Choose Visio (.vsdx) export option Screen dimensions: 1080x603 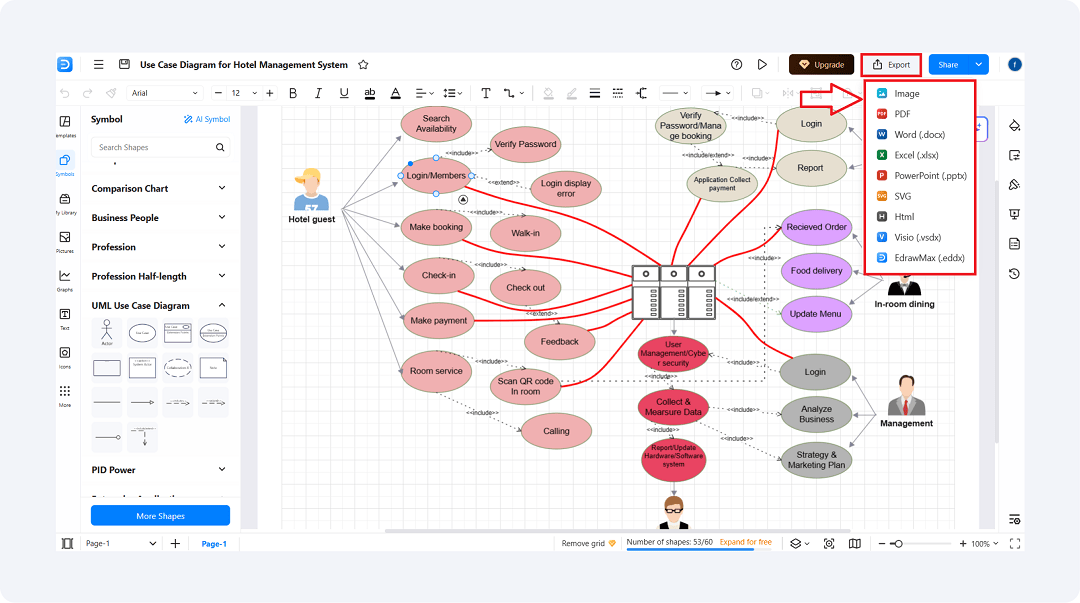[x=919, y=237]
